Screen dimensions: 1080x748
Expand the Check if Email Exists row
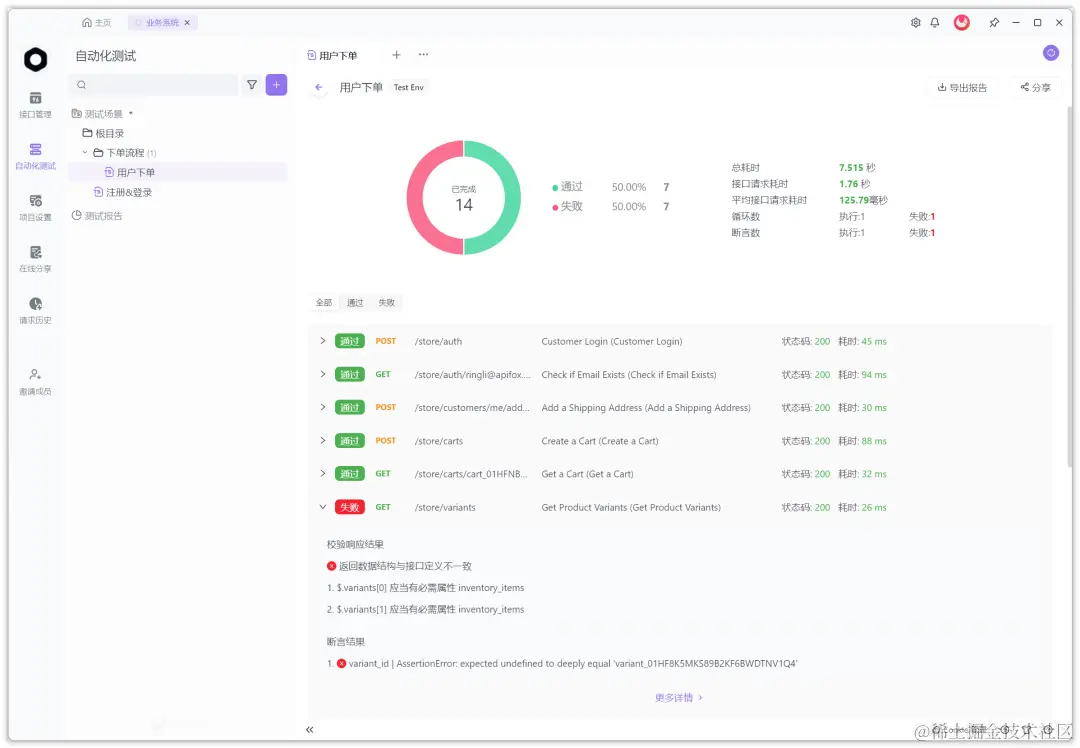[x=322, y=374]
